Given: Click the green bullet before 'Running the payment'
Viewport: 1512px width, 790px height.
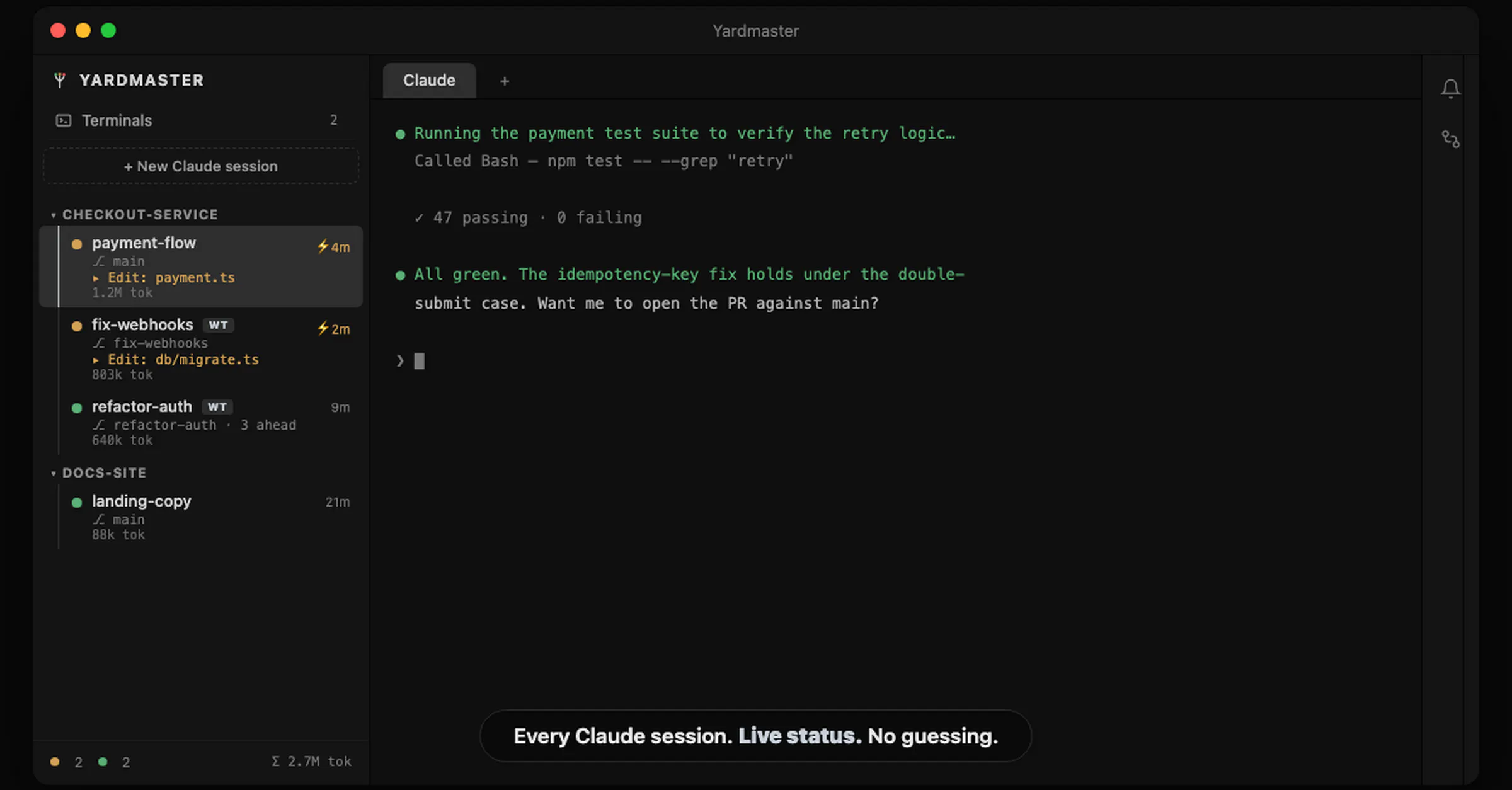Looking at the screenshot, I should tap(400, 134).
